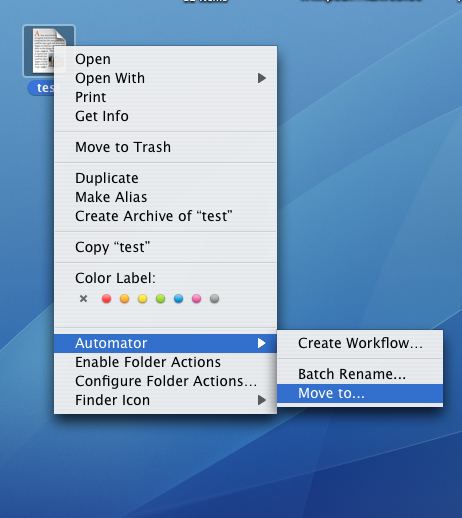Select Copy "test" menu item

(x=165, y=247)
